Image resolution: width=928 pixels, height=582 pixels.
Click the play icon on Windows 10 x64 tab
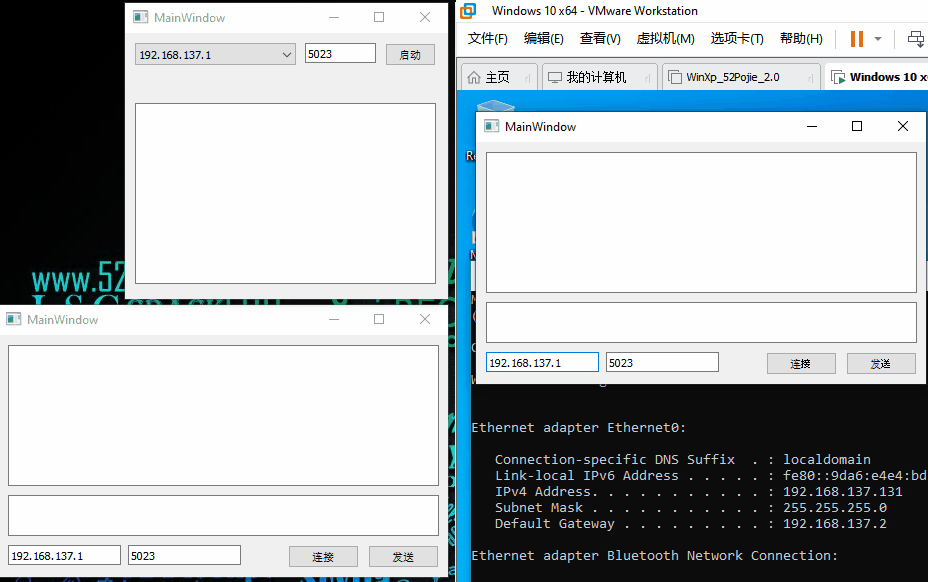point(840,76)
